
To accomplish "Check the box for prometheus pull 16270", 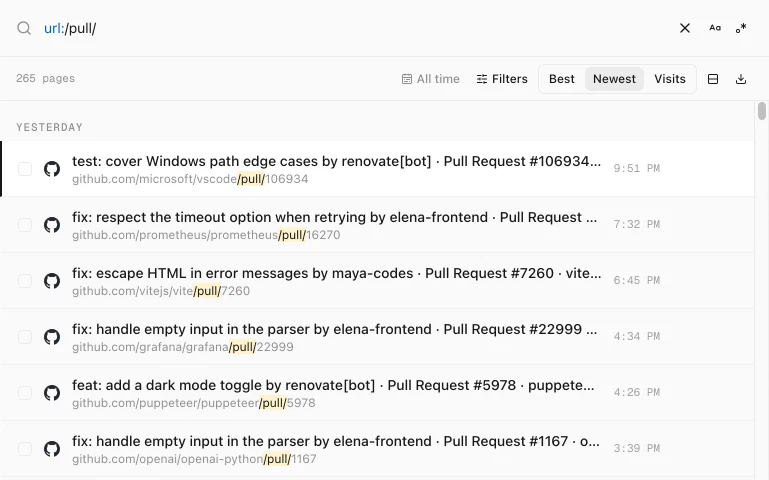I will [25, 225].
